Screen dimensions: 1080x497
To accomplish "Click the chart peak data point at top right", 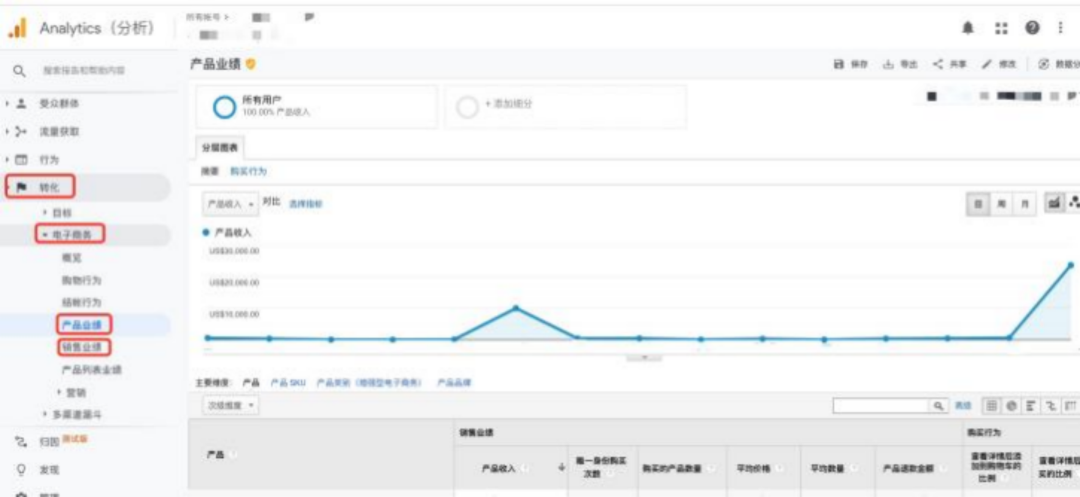I will [1071, 265].
